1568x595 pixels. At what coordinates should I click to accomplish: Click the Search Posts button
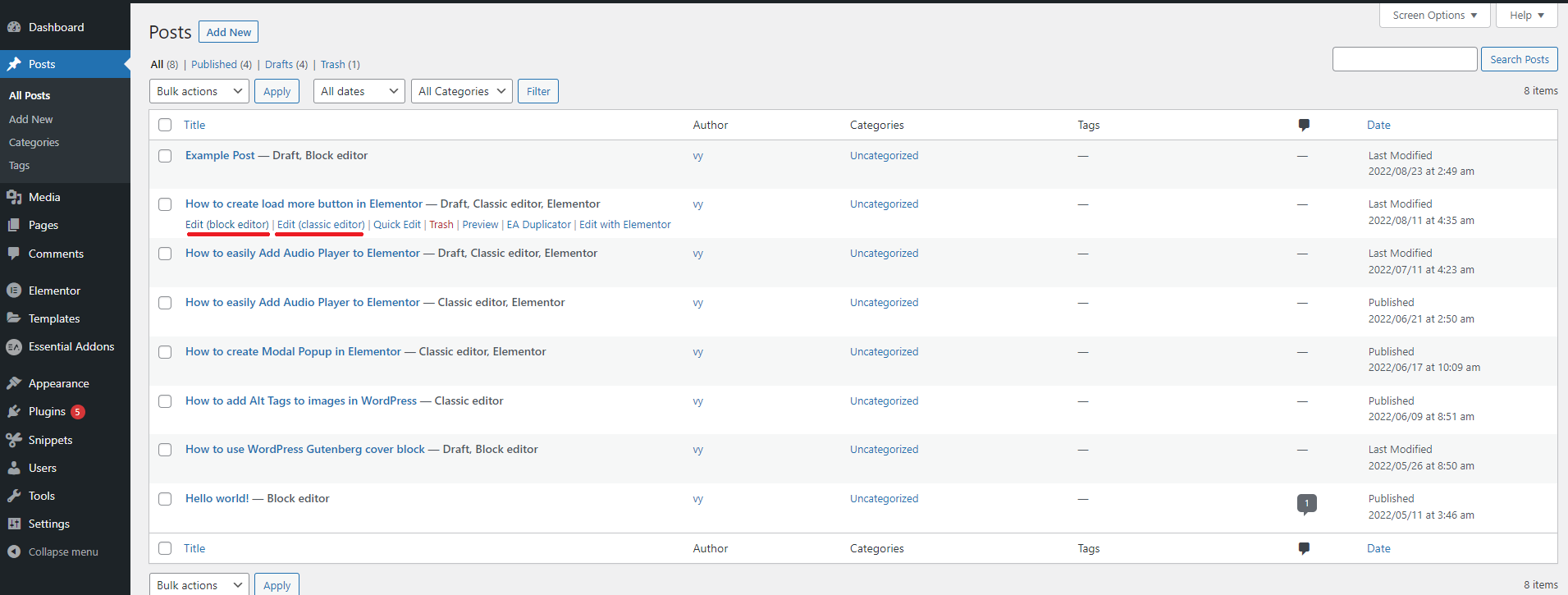[1520, 59]
